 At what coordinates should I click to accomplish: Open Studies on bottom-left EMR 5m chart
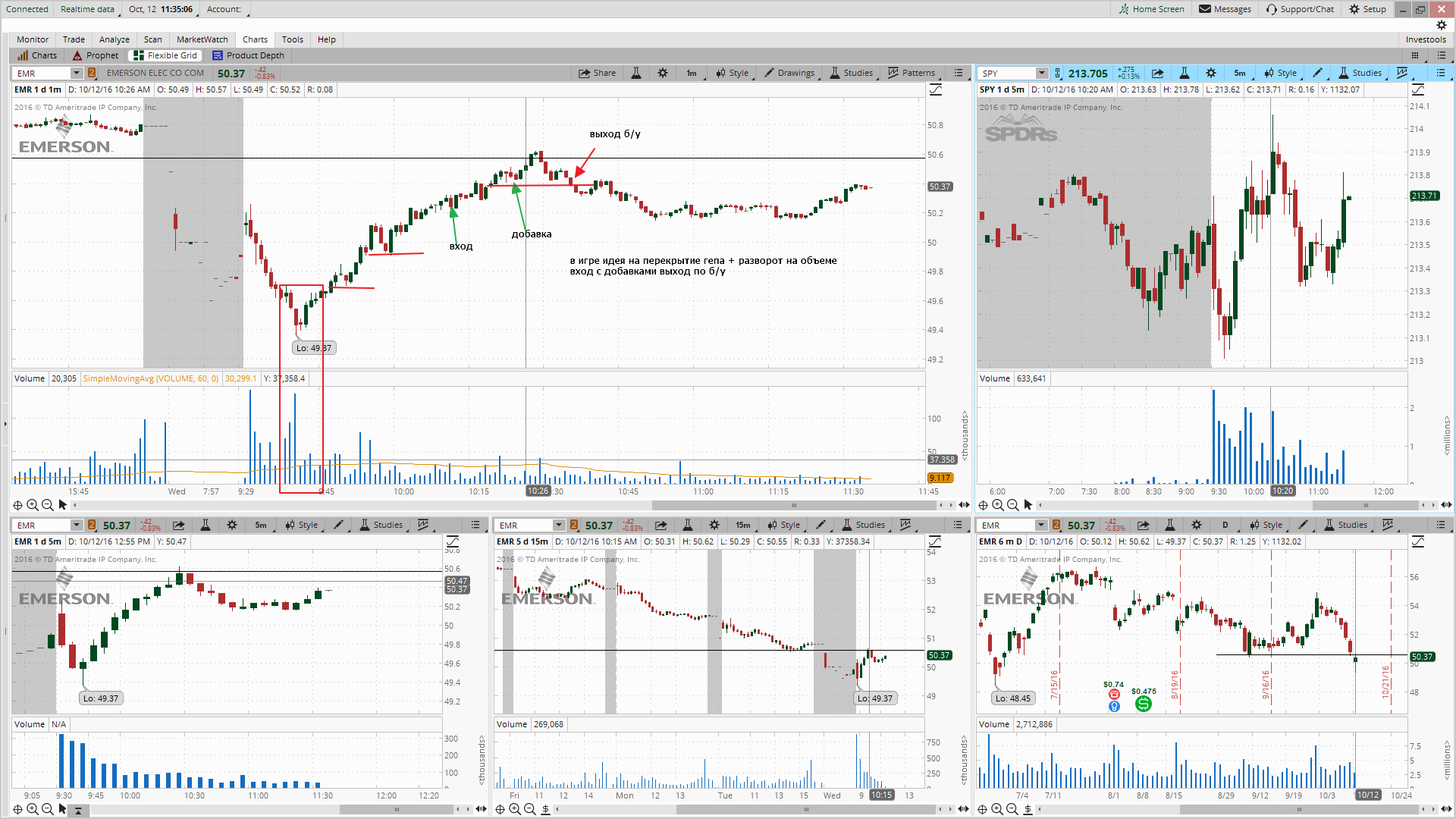[x=381, y=525]
